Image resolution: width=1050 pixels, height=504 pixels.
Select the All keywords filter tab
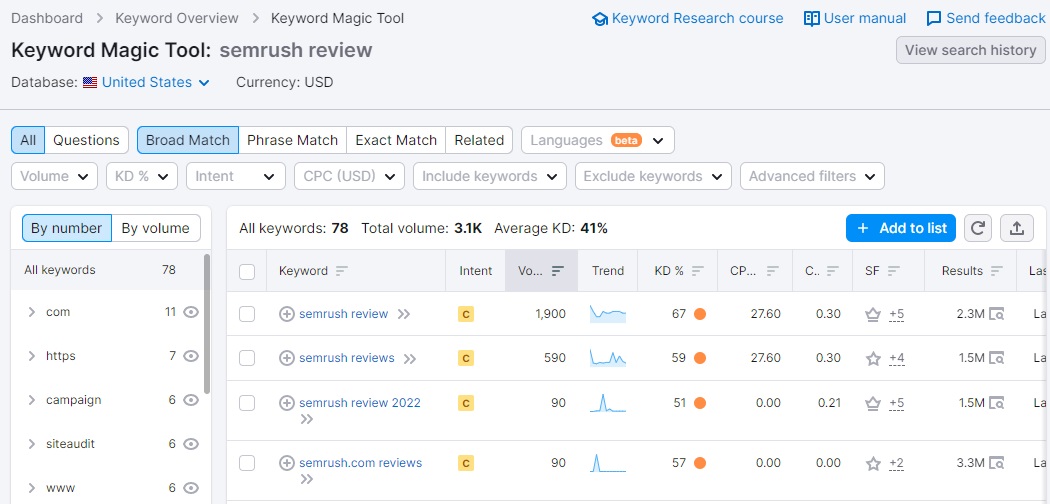[x=28, y=141]
